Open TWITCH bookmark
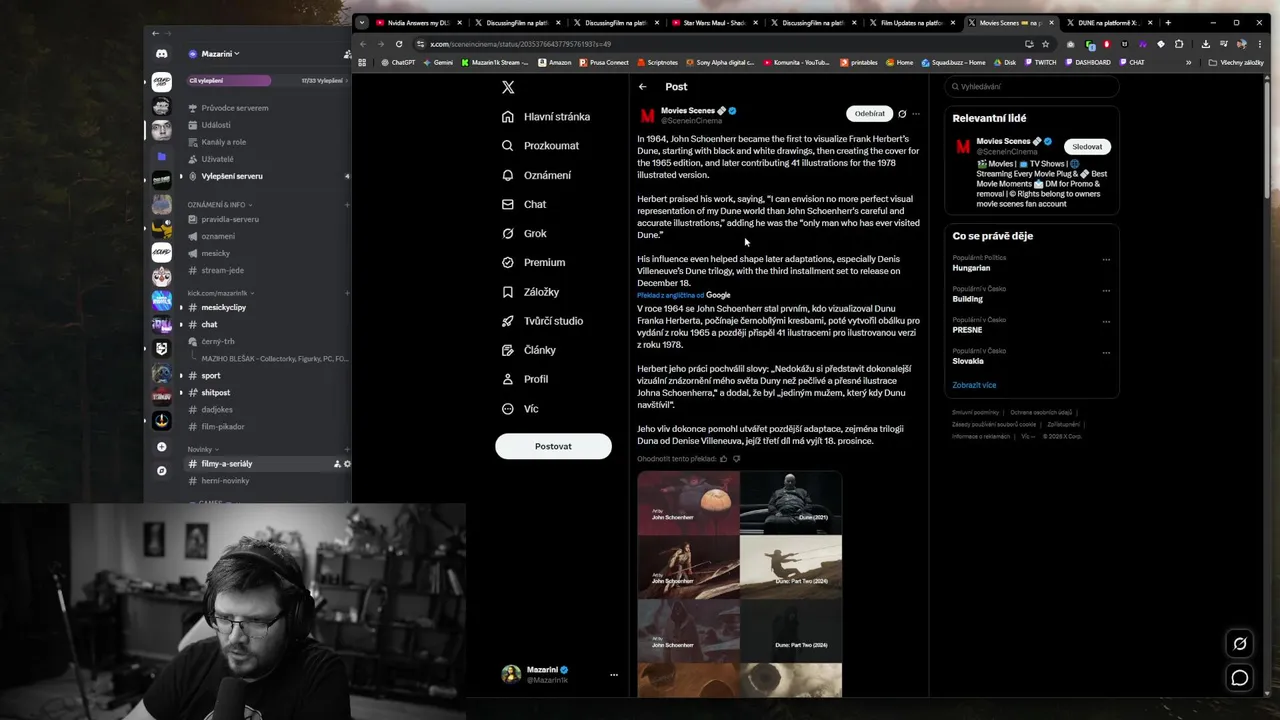Viewport: 1280px width, 720px height. tap(1040, 62)
